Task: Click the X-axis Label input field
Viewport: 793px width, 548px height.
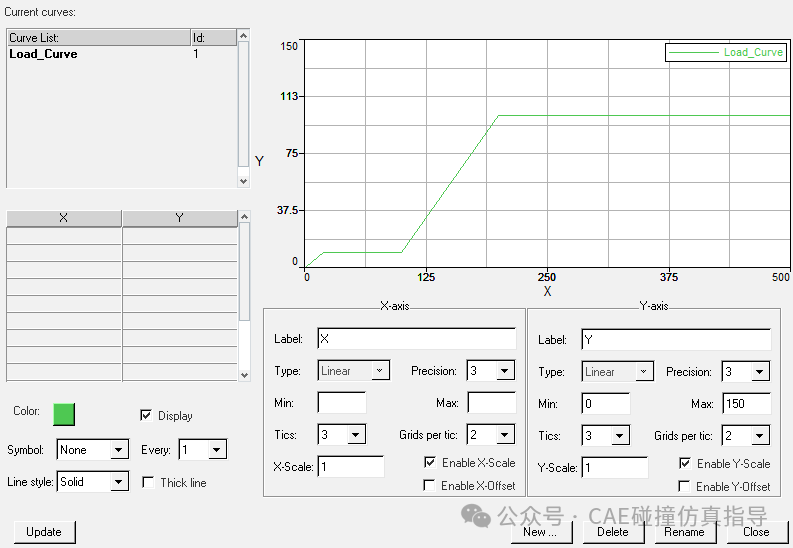Action: 417,339
